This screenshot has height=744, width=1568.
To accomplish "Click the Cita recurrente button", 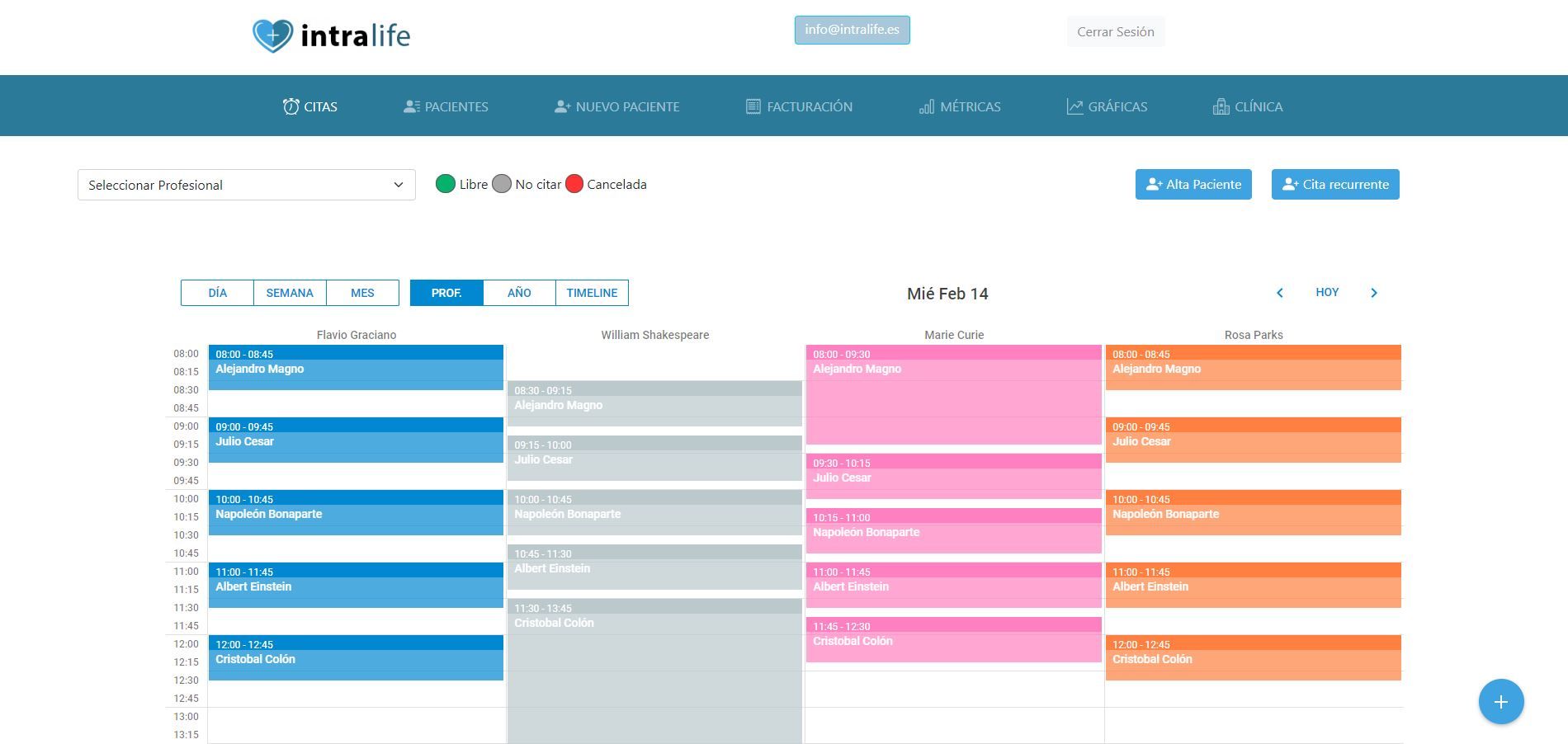I will click(1335, 185).
